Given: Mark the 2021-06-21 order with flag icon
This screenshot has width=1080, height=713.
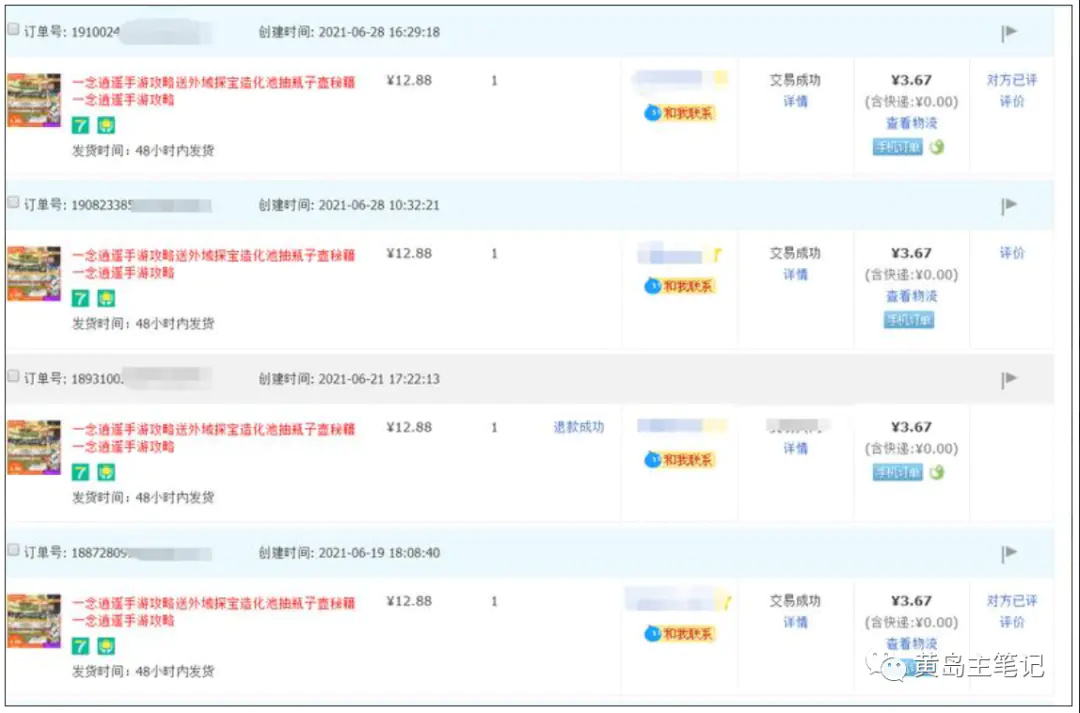Looking at the screenshot, I should [1010, 379].
